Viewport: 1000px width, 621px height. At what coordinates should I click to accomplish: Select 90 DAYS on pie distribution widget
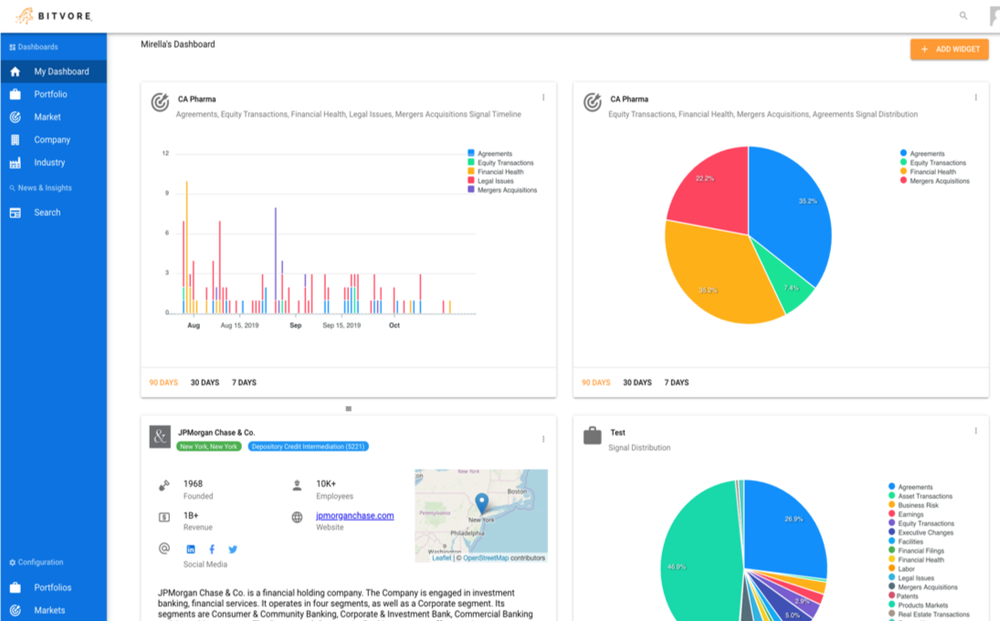coord(596,383)
